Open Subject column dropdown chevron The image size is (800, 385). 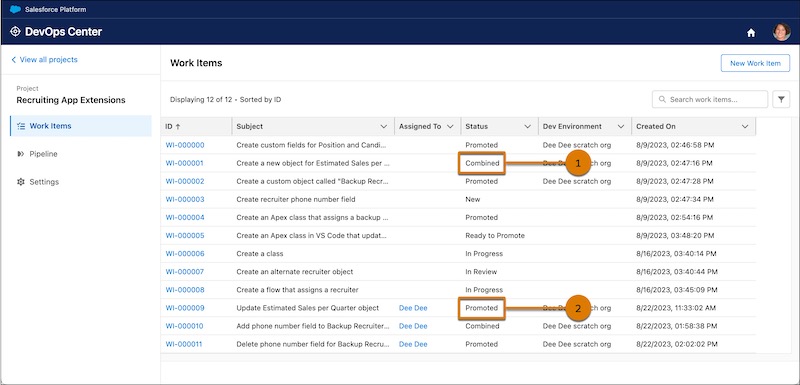[x=384, y=126]
